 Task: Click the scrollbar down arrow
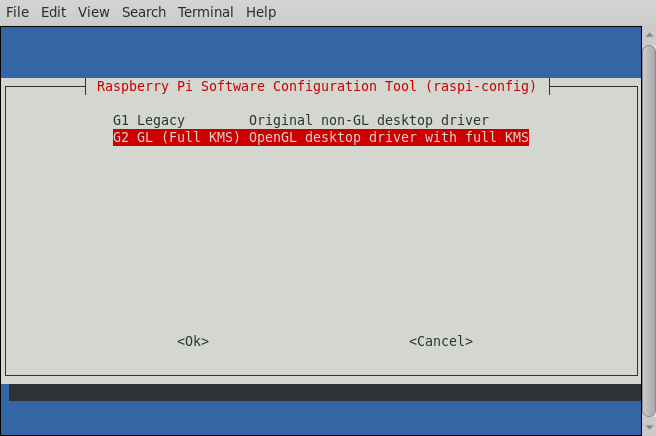click(649, 427)
